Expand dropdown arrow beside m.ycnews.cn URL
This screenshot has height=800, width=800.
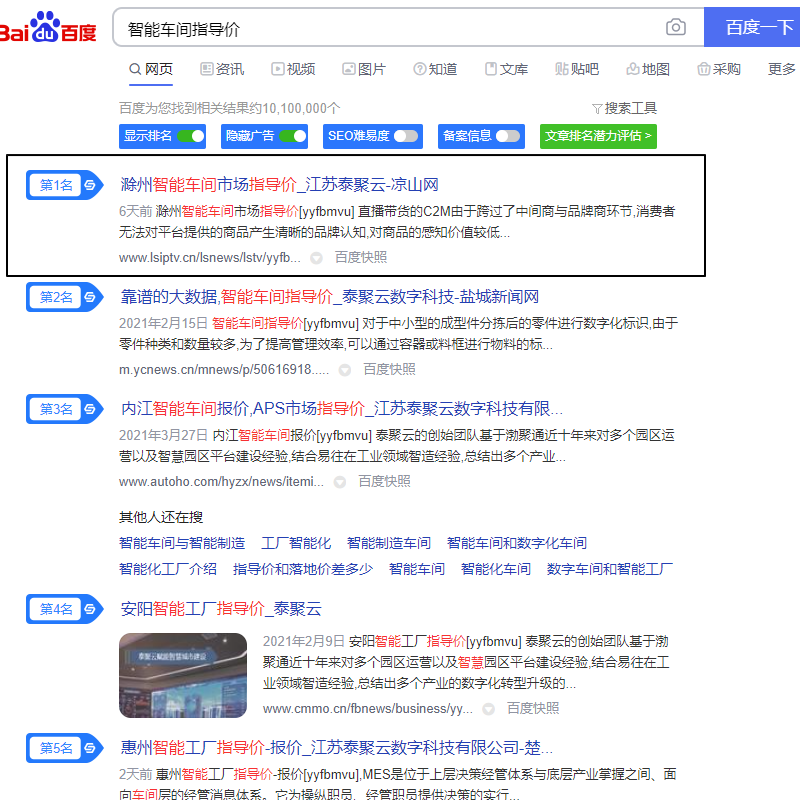pyautogui.click(x=345, y=370)
